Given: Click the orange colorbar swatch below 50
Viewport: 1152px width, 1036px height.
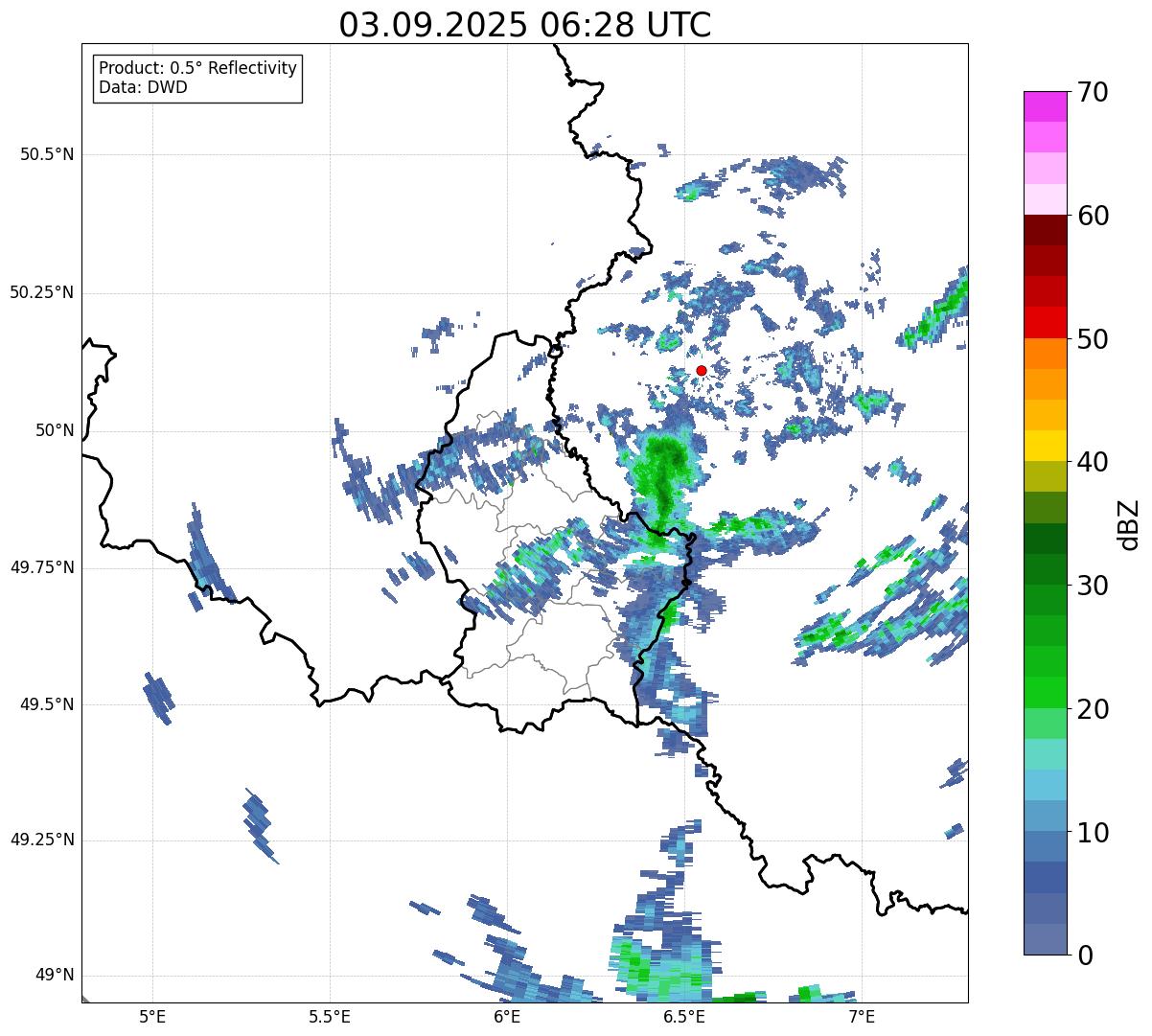Looking at the screenshot, I should (x=1045, y=354).
